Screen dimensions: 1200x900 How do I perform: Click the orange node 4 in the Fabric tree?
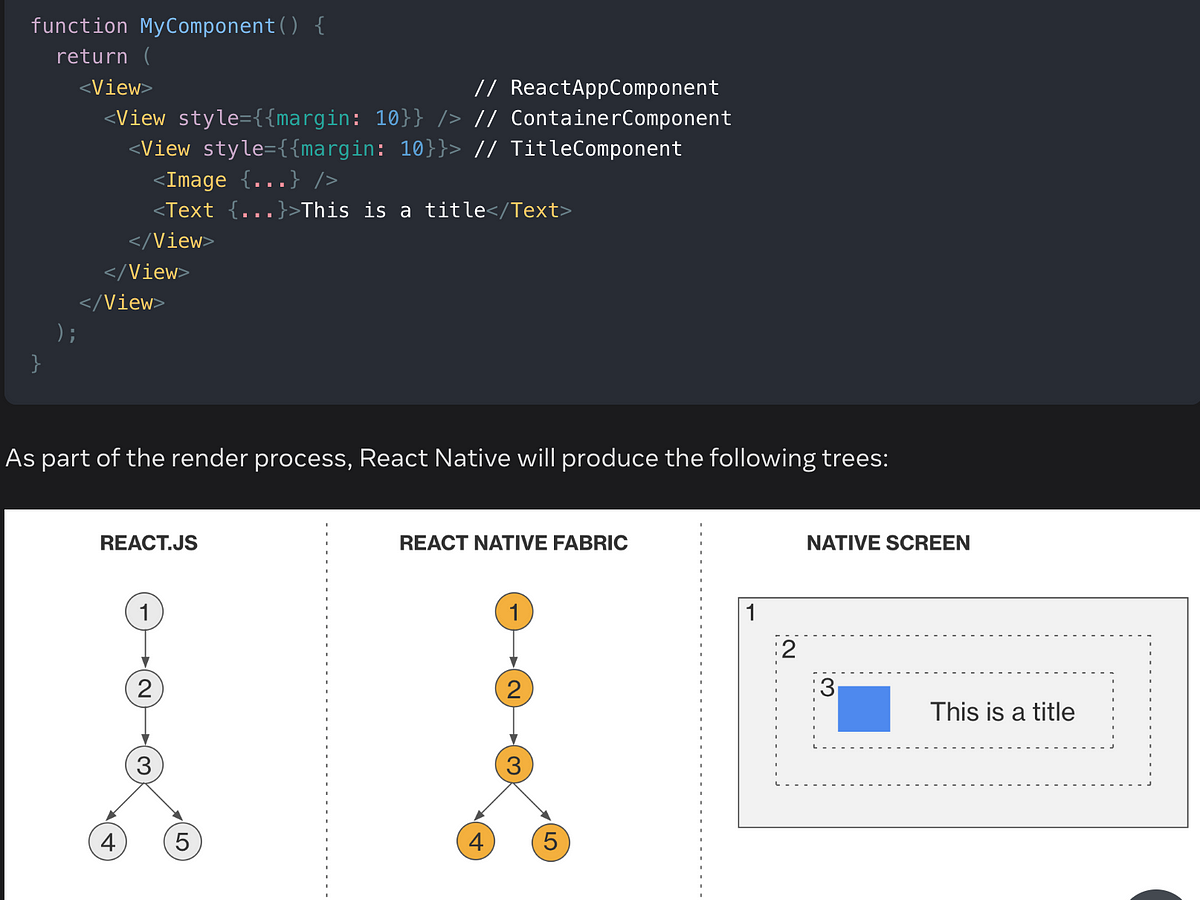point(476,841)
